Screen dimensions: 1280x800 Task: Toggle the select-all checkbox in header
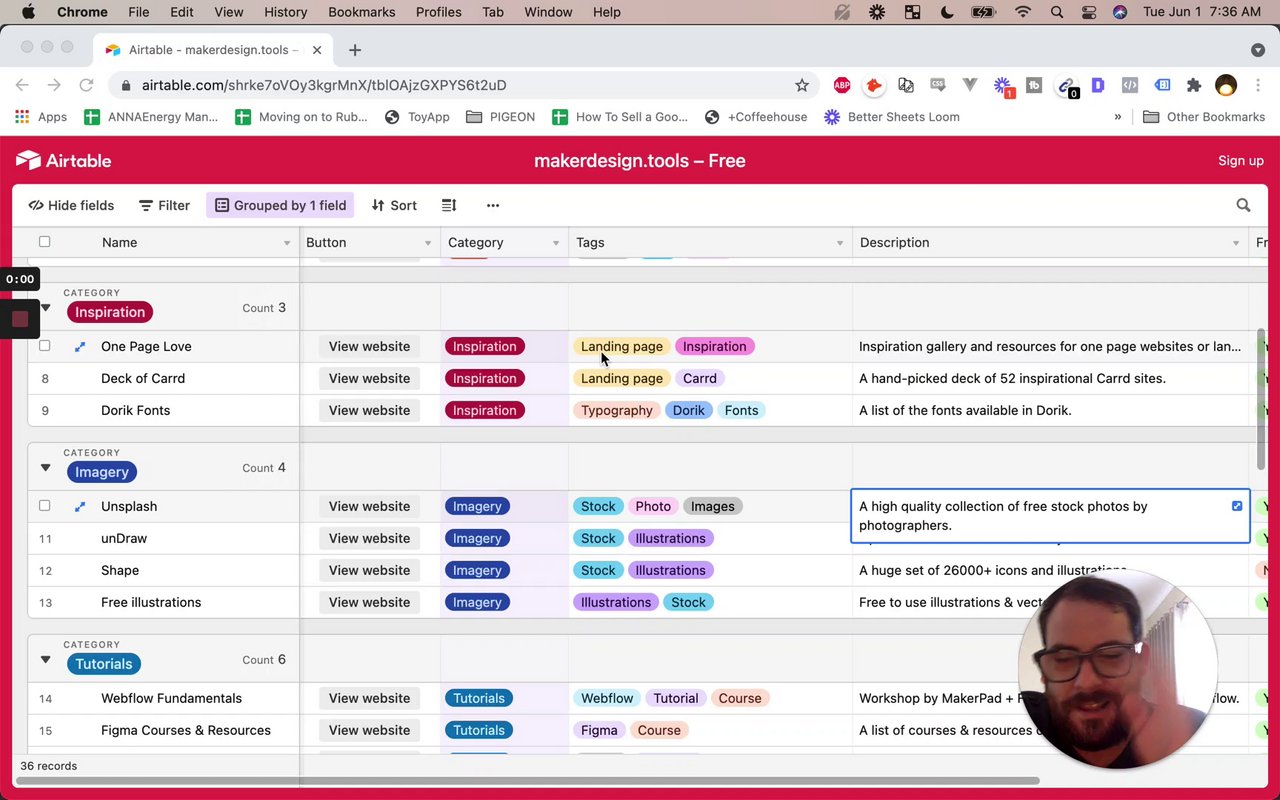44,242
